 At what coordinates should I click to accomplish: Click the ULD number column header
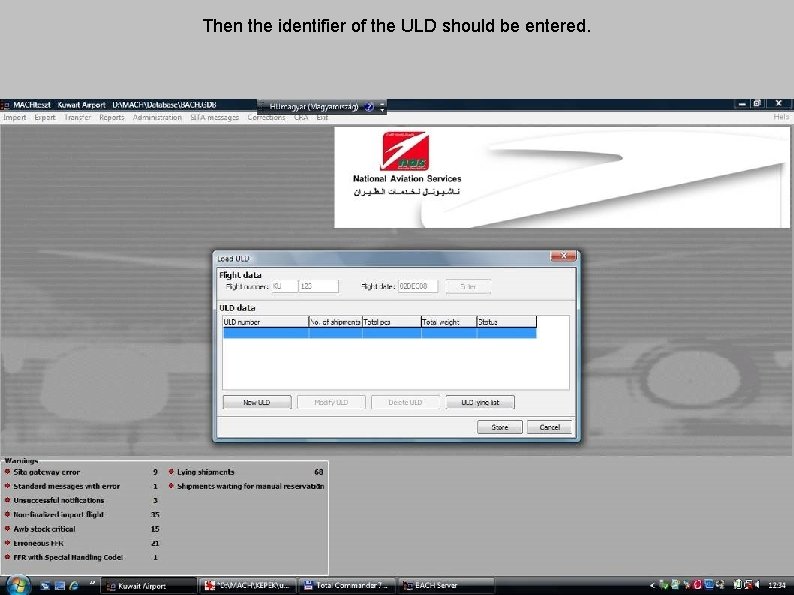pos(265,322)
